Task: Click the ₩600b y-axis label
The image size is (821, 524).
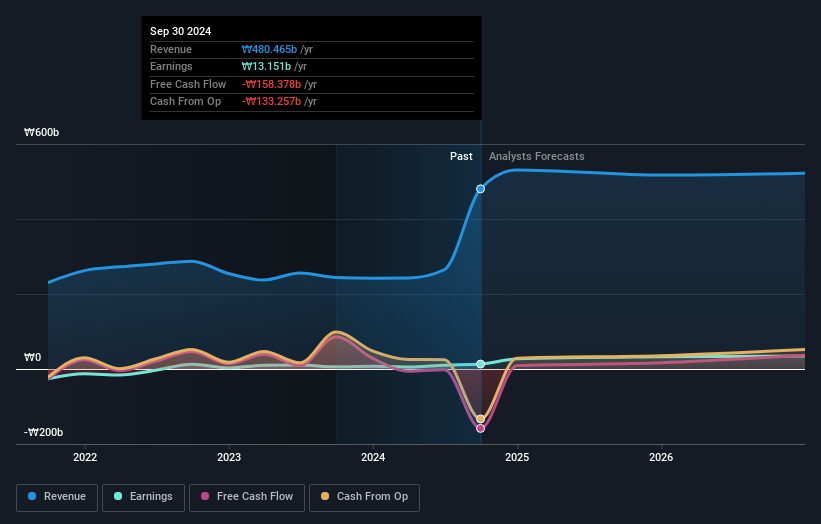Action: [x=41, y=132]
